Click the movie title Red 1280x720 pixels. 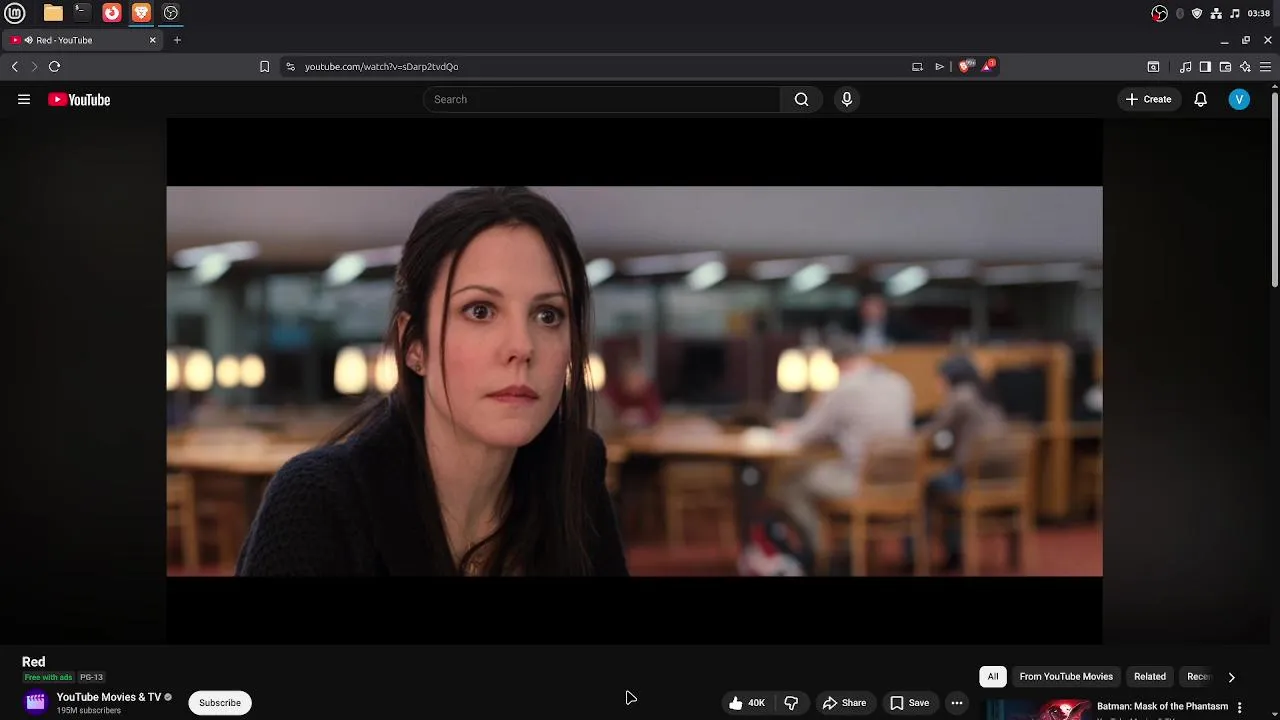point(34,662)
